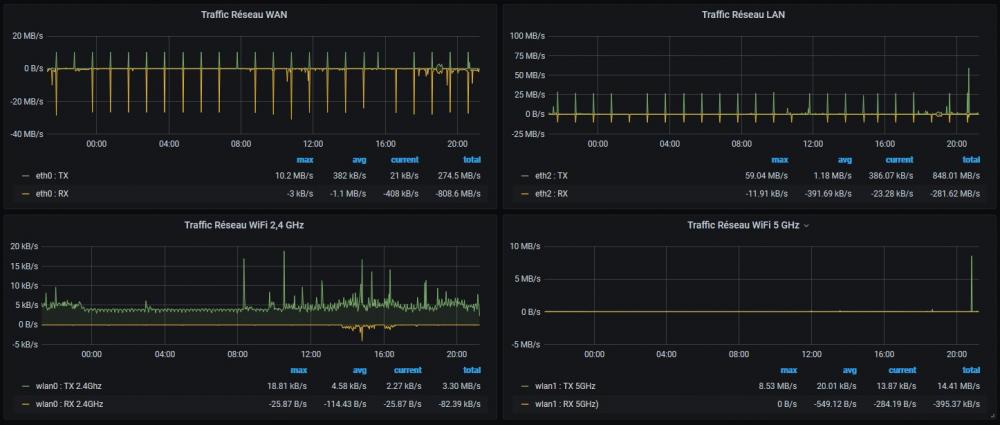The width and height of the screenshot is (1000, 425).
Task: Click the chevron beside Traffic Réseau WiFi 5 GHz
Action: pyautogui.click(x=806, y=226)
